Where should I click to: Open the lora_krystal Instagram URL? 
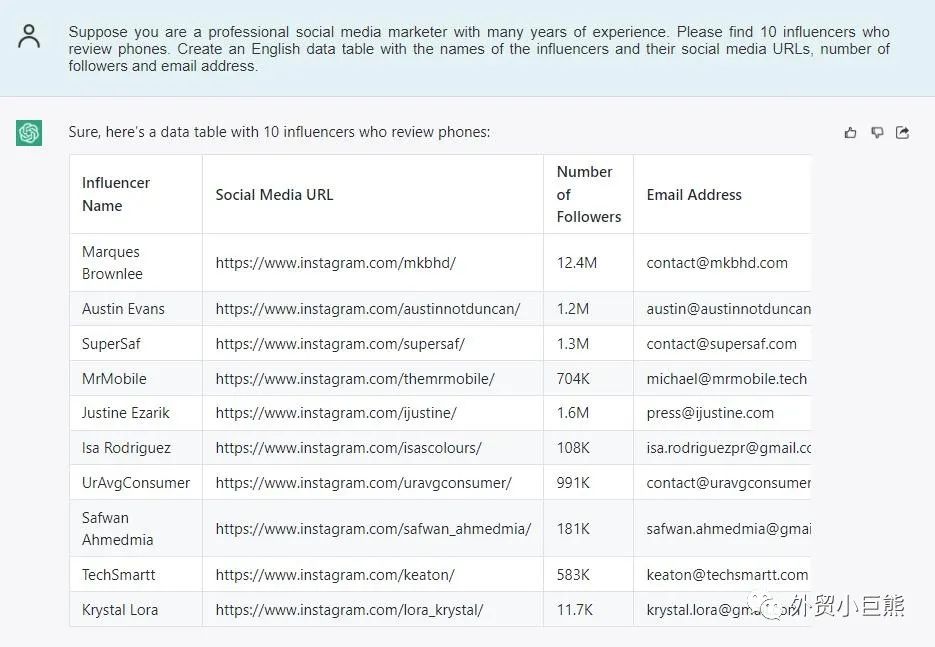coord(349,610)
